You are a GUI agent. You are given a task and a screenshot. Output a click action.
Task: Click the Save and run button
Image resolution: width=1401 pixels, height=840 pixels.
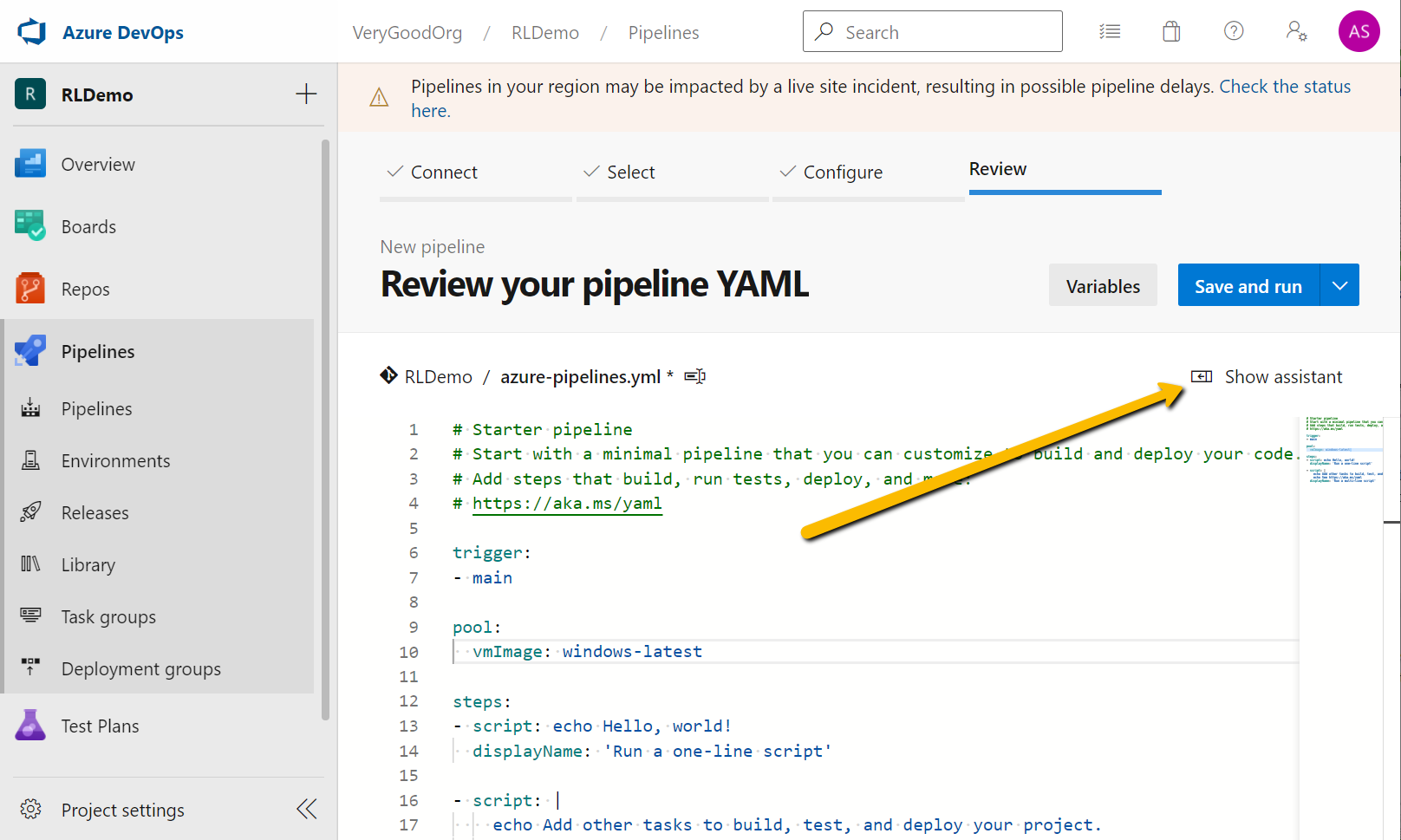click(1248, 285)
